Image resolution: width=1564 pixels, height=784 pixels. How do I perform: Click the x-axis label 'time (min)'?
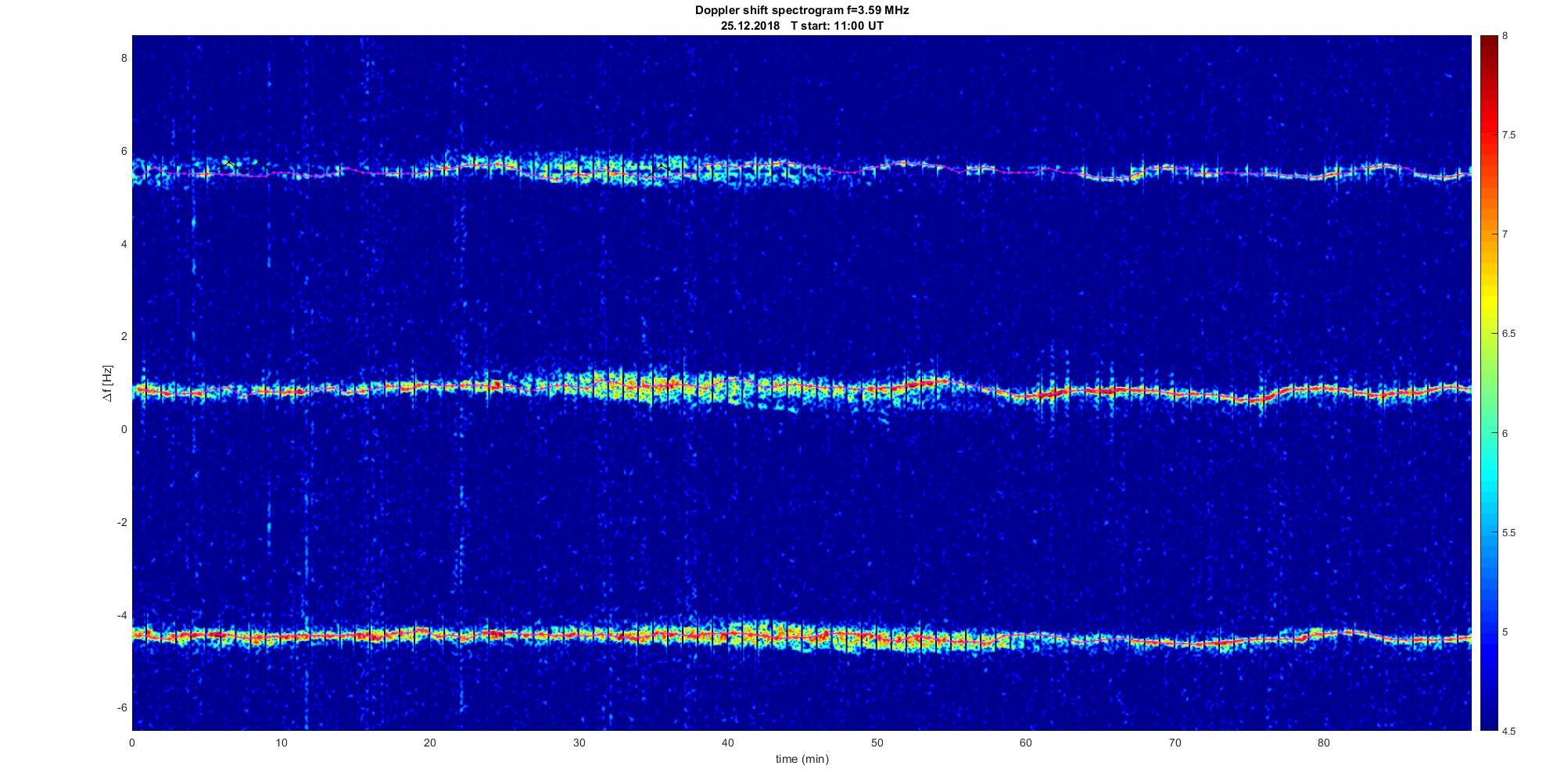pos(802,759)
